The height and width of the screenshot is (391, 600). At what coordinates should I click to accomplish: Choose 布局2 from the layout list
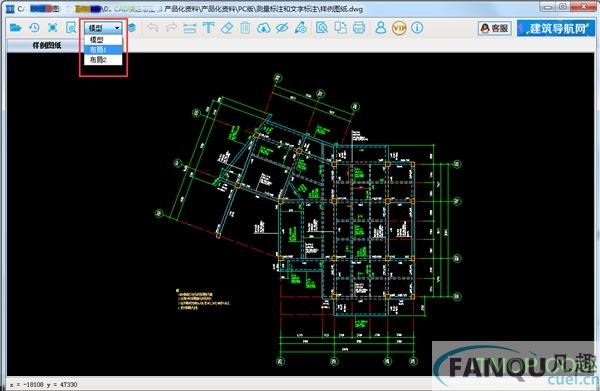103,60
